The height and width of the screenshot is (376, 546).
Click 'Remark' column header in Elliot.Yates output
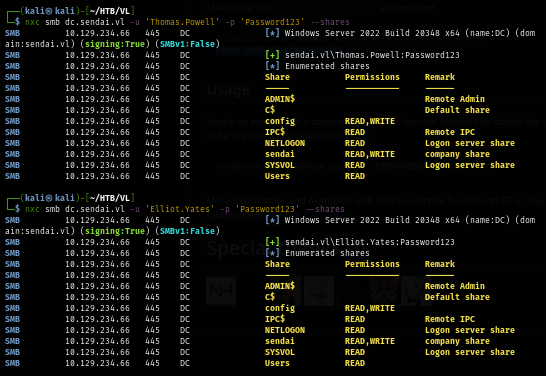[440, 264]
